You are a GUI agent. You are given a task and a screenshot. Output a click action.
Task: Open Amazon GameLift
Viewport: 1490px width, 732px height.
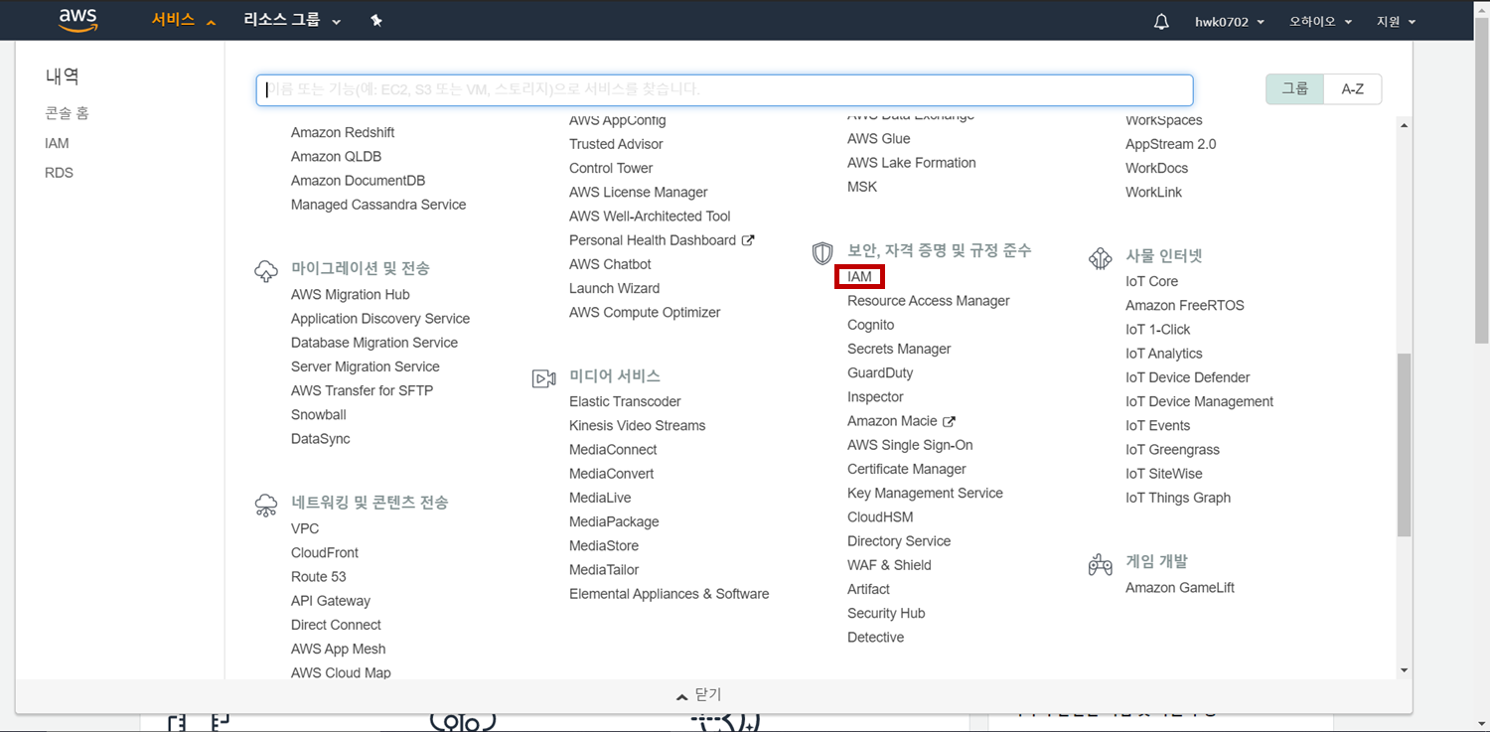click(x=1180, y=587)
